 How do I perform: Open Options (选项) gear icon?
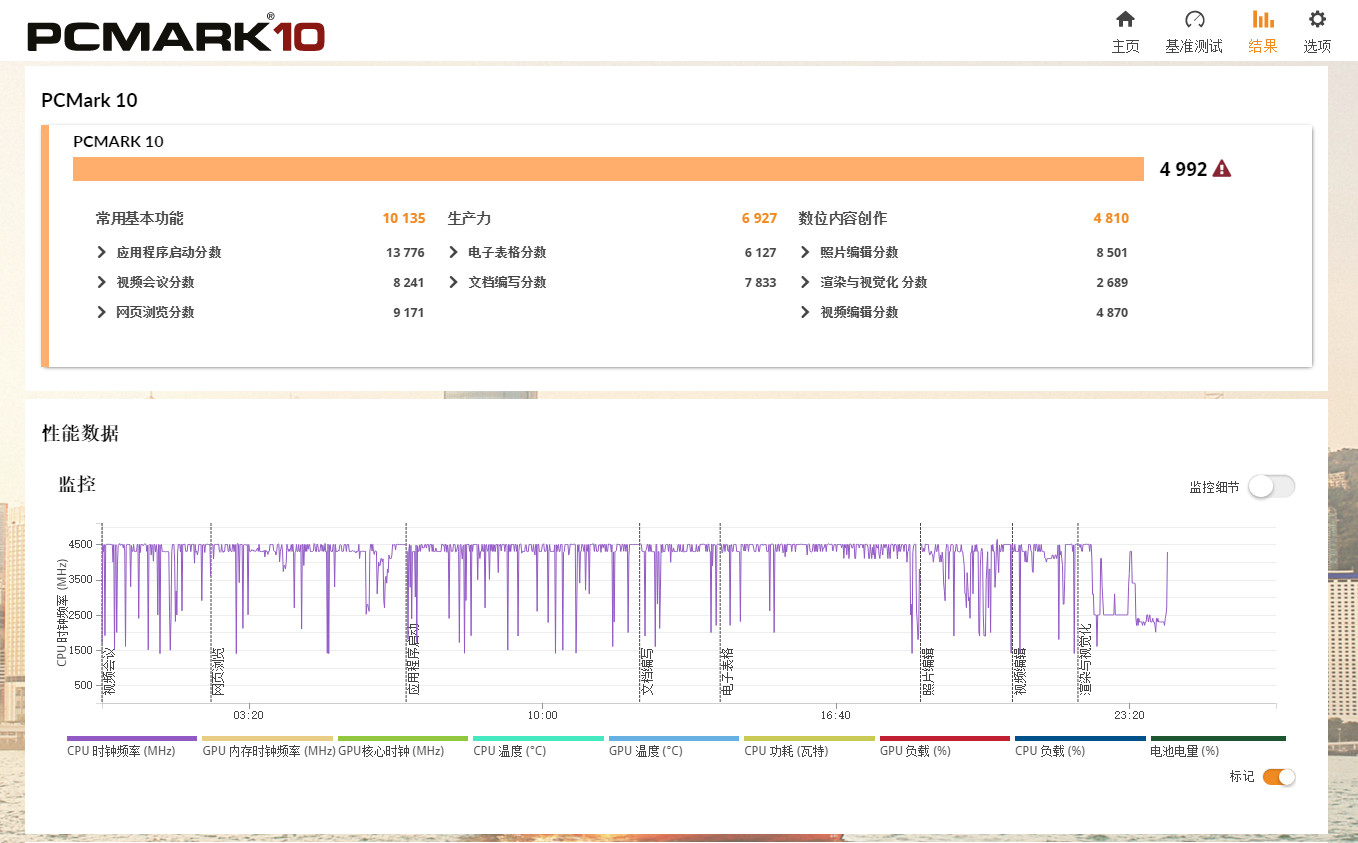(1317, 19)
